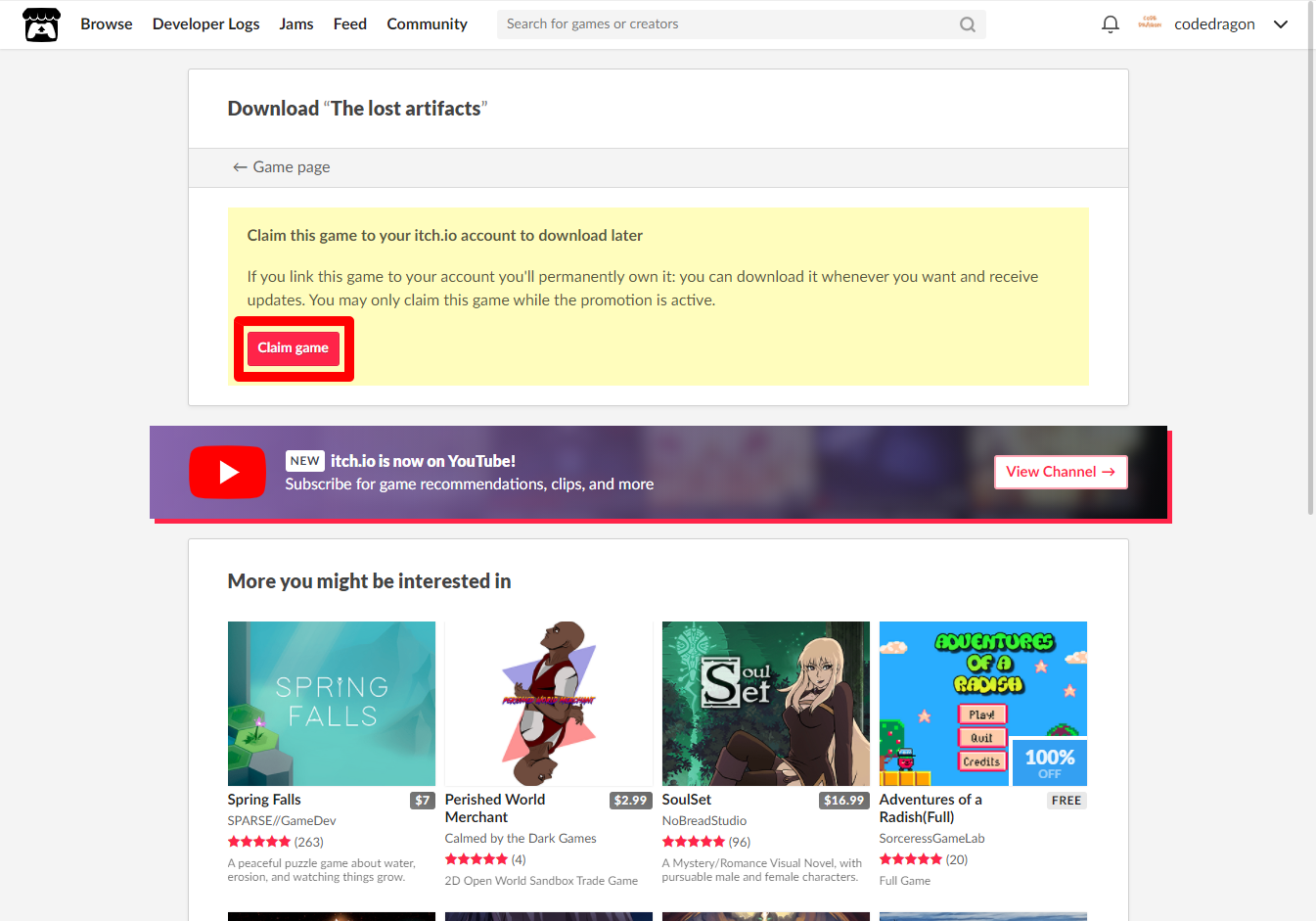The height and width of the screenshot is (921, 1316).
Task: Open the Spring Falls thumbnail
Action: 332,704
